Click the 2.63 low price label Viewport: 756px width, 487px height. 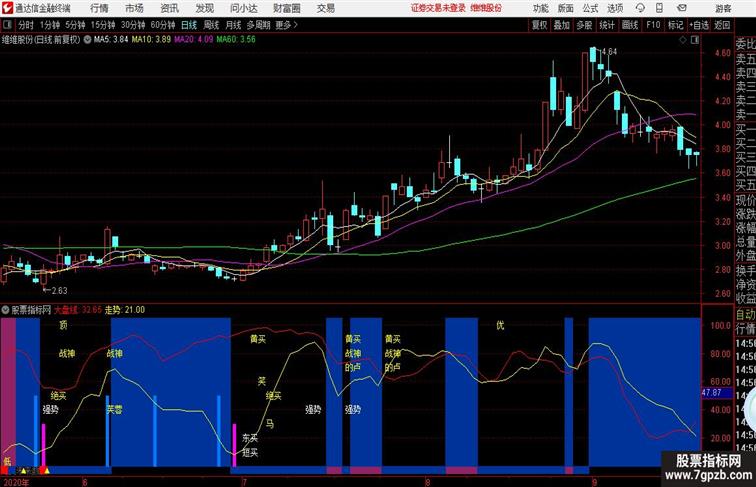59,291
